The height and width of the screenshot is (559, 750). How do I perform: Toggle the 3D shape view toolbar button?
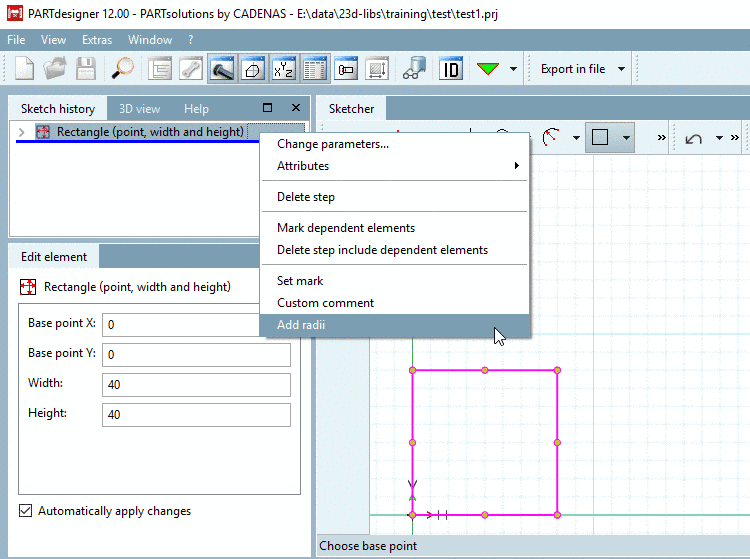(253, 69)
